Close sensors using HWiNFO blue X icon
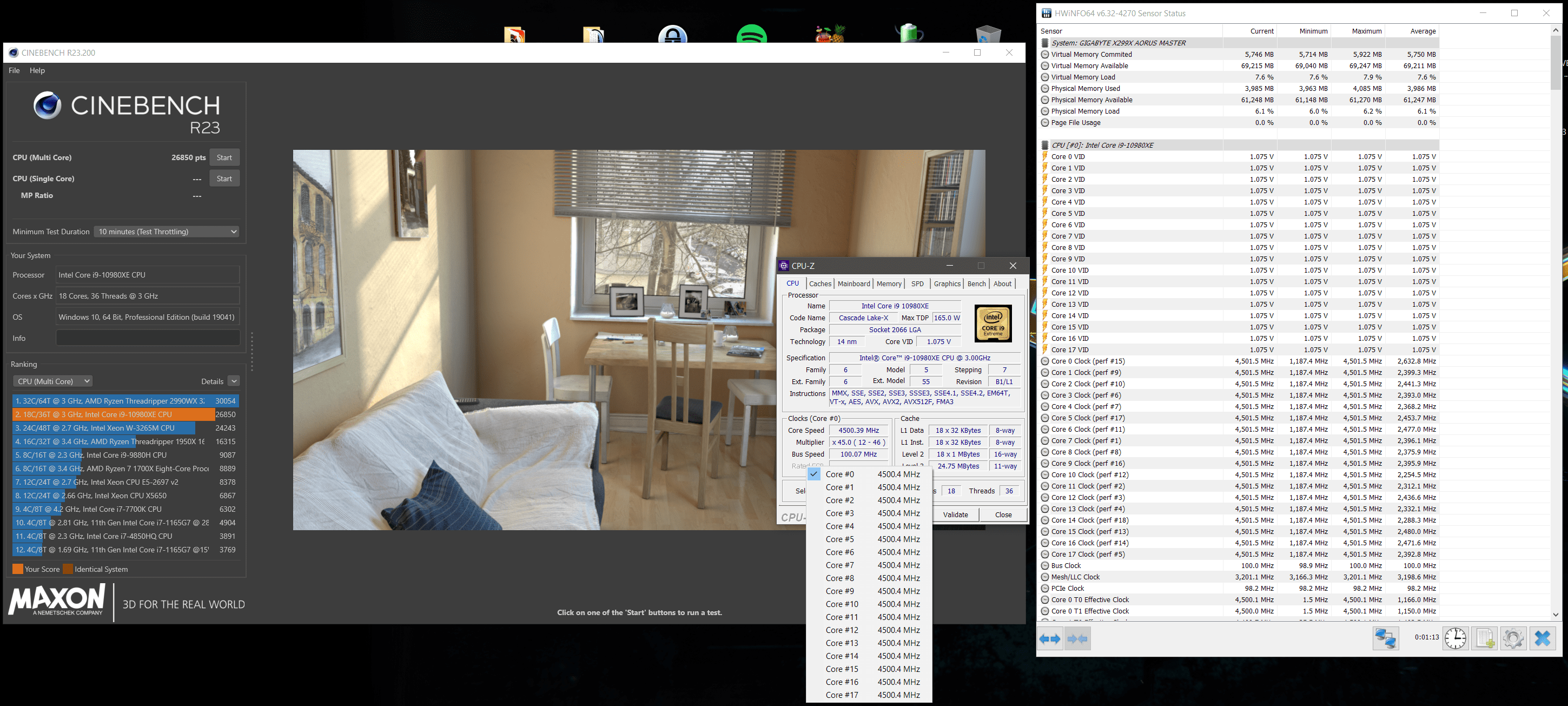This screenshot has width=1568, height=706. coord(1543,638)
